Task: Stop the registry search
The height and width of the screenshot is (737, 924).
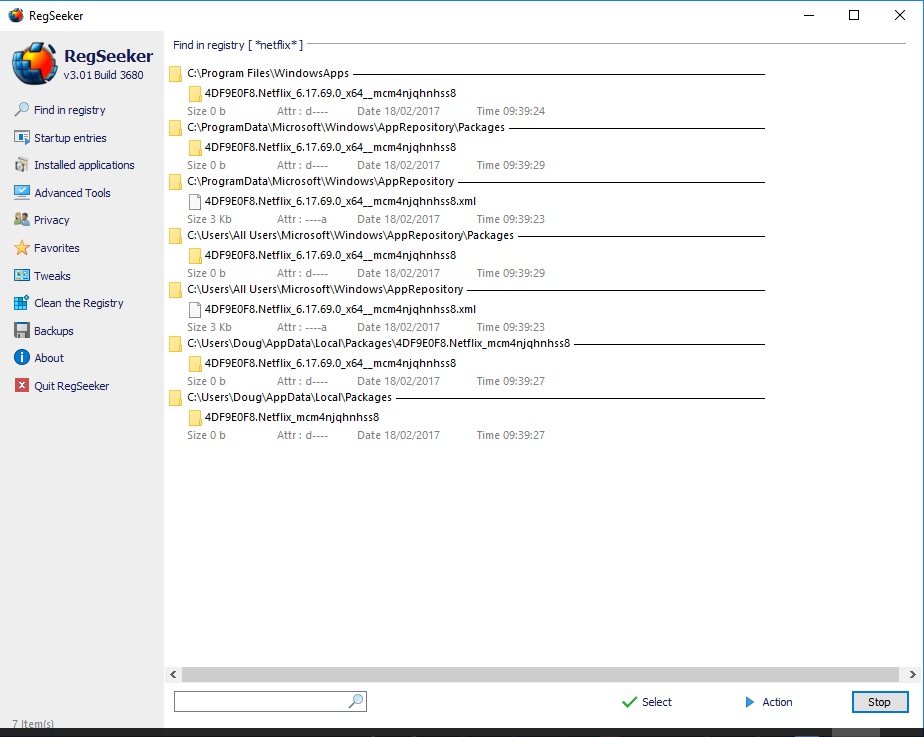Action: pyautogui.click(x=879, y=702)
